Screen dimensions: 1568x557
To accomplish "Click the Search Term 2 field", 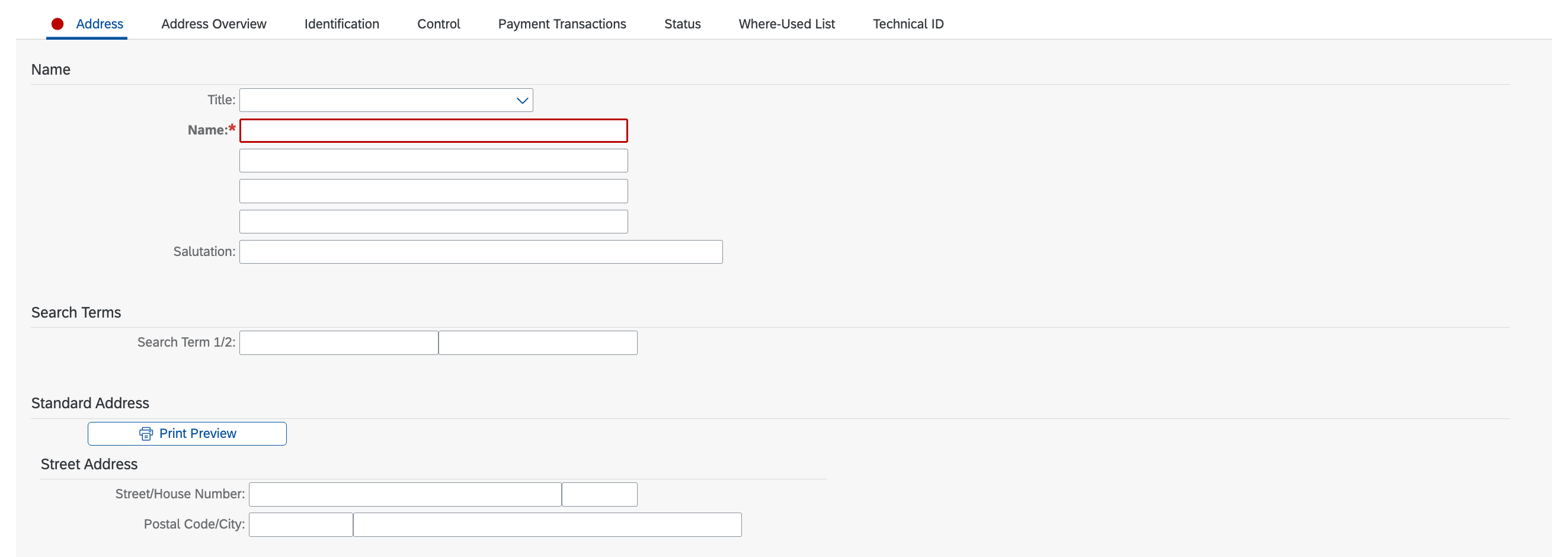I will point(538,342).
